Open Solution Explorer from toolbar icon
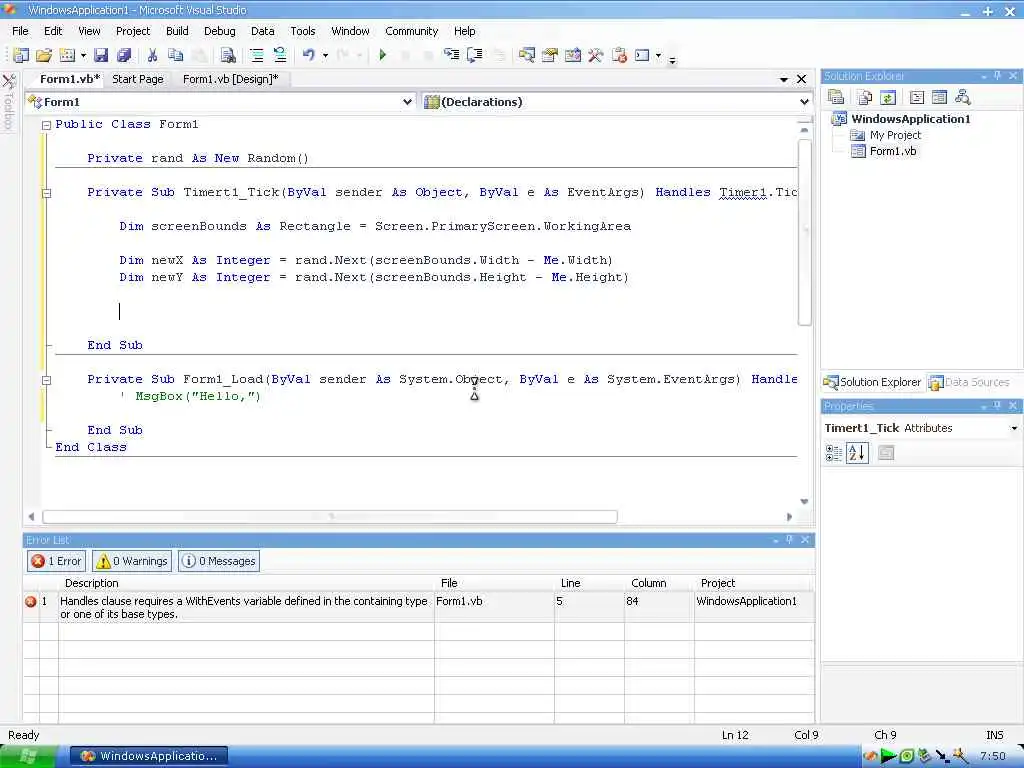 coord(526,56)
